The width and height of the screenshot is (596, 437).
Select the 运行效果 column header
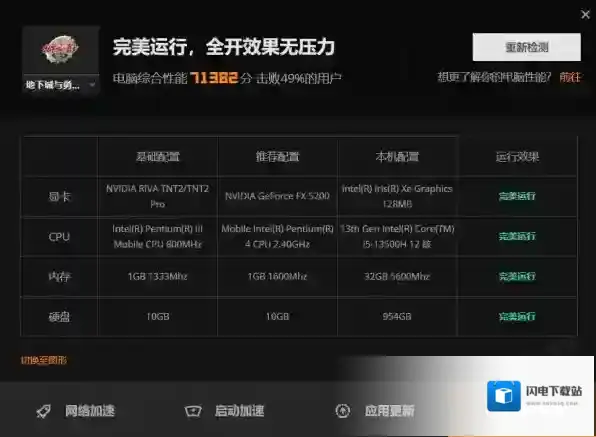[517, 157]
